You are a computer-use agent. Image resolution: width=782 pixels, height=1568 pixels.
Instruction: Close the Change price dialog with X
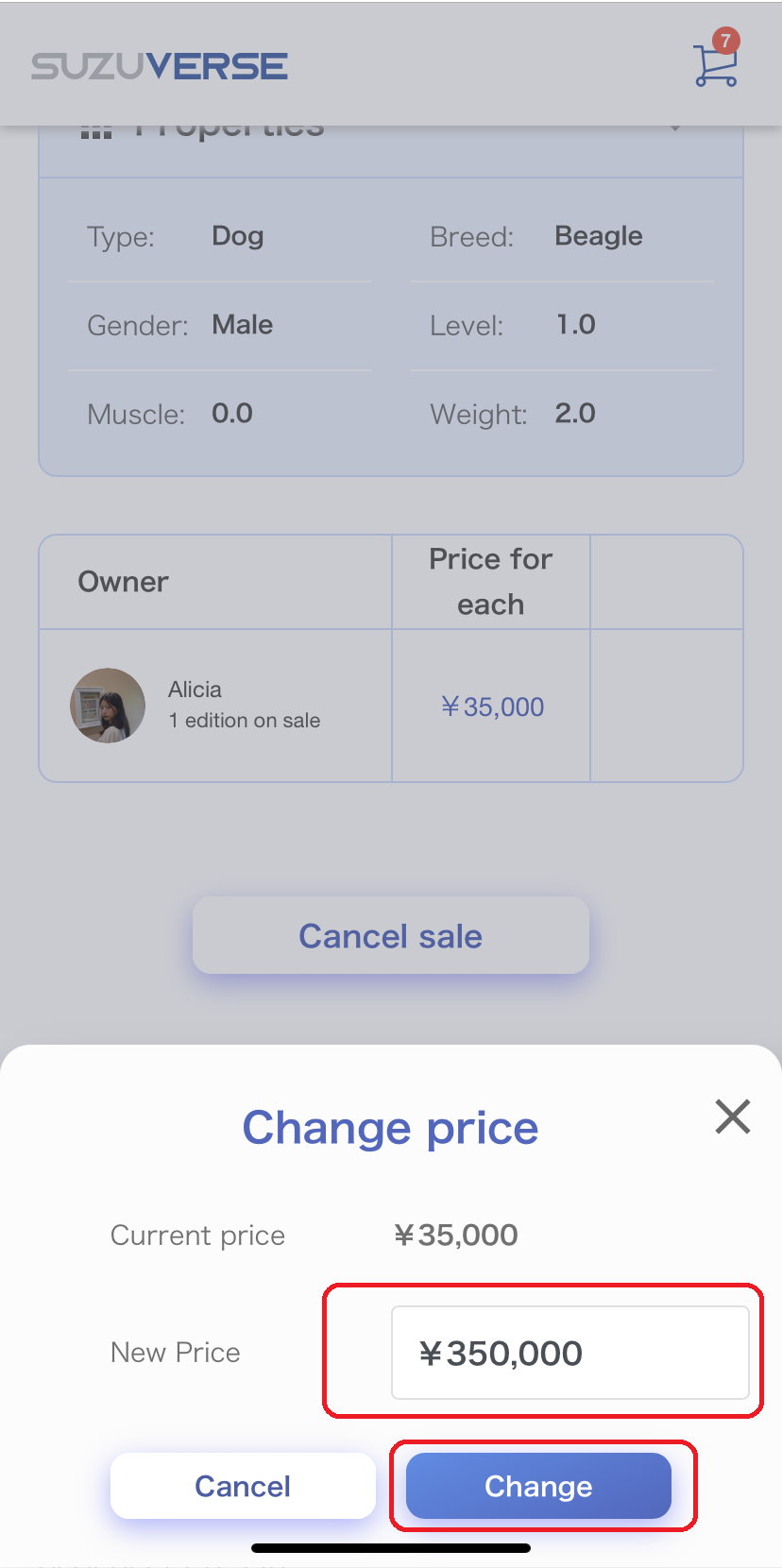click(x=733, y=1116)
